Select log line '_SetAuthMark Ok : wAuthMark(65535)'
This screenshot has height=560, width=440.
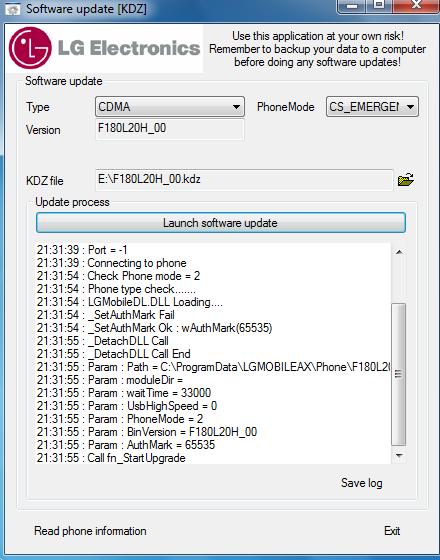pos(154,328)
